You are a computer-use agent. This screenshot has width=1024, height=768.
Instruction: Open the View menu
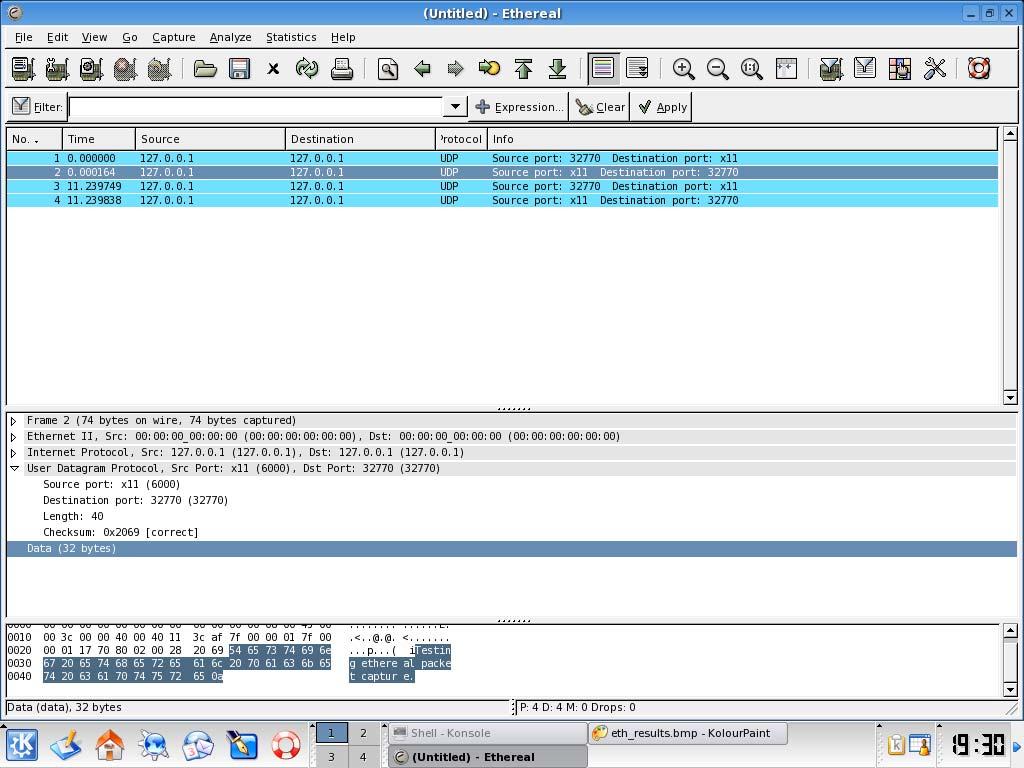coord(94,37)
